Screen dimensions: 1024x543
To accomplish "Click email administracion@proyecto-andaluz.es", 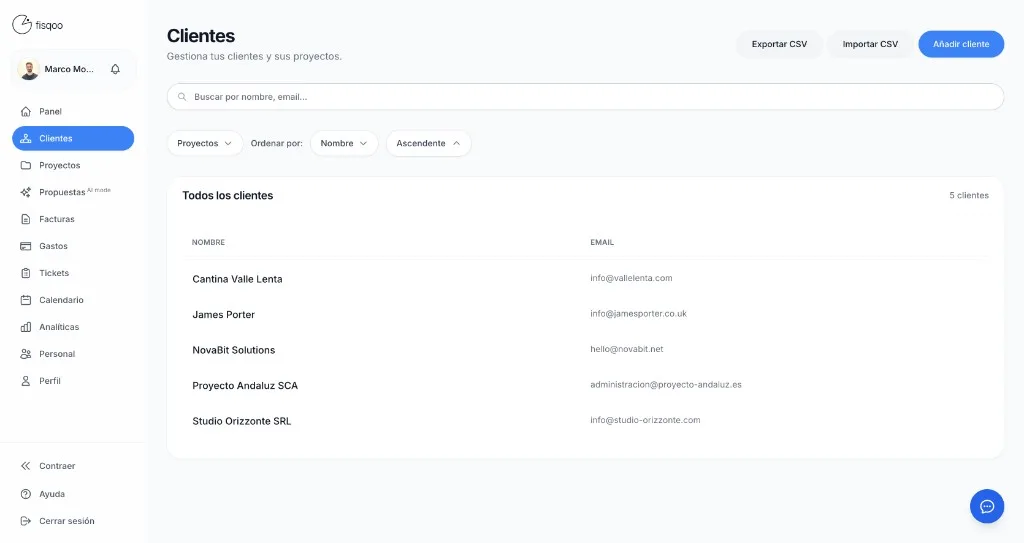I will (x=665, y=385).
